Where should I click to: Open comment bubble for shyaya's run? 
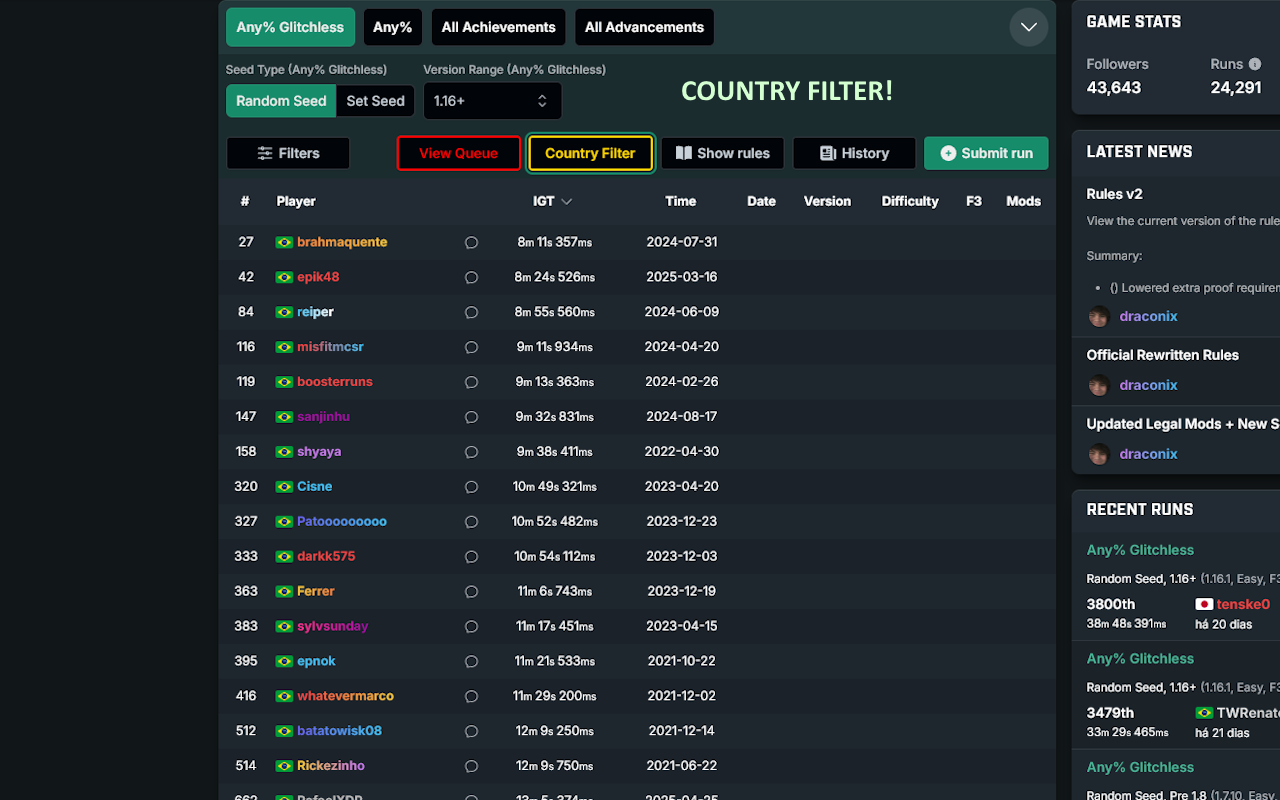(471, 452)
